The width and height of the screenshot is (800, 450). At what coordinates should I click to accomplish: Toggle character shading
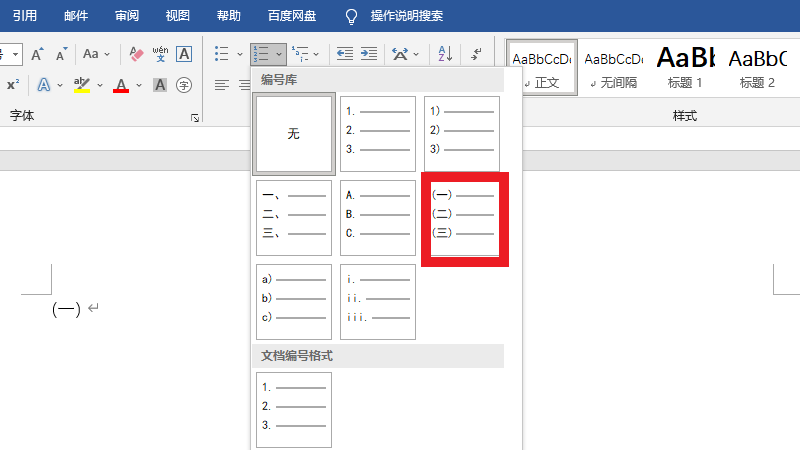(x=160, y=85)
